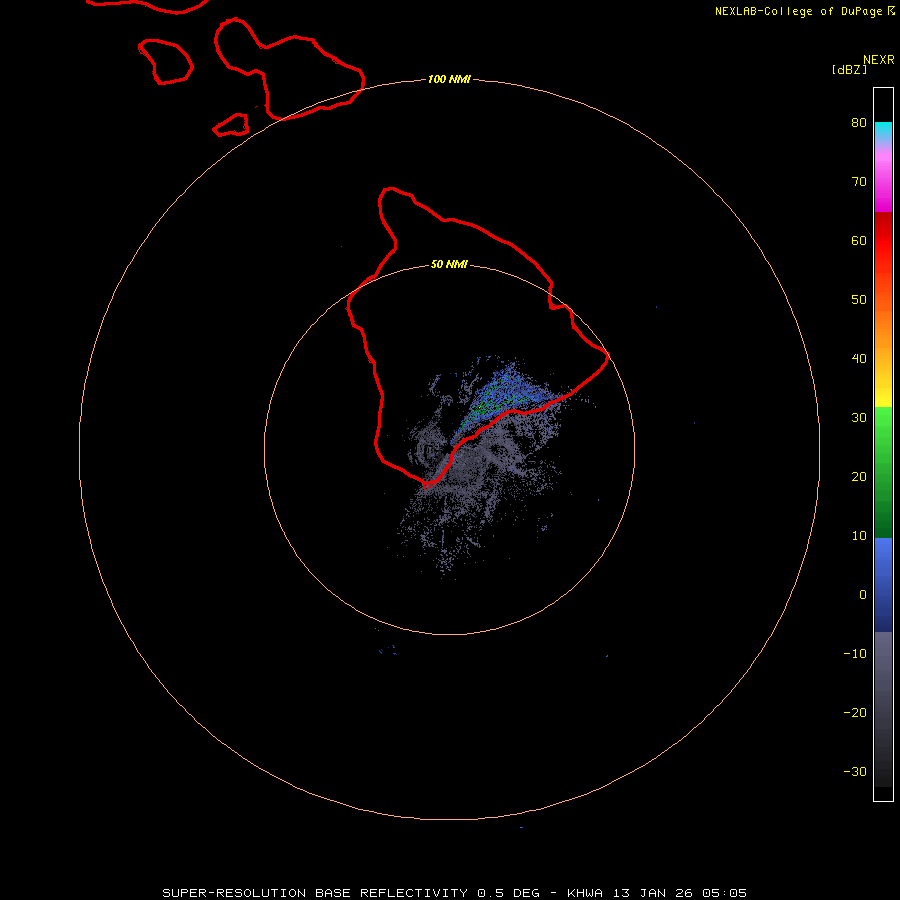
Task: Click the 80 value on the dBZ scale
Action: [x=859, y=123]
